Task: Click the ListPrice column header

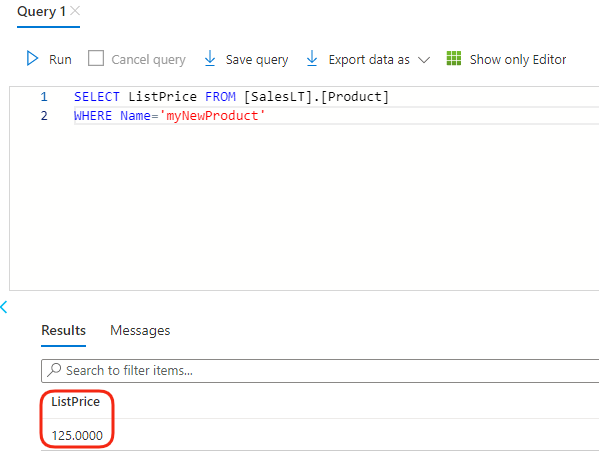Action: point(76,402)
